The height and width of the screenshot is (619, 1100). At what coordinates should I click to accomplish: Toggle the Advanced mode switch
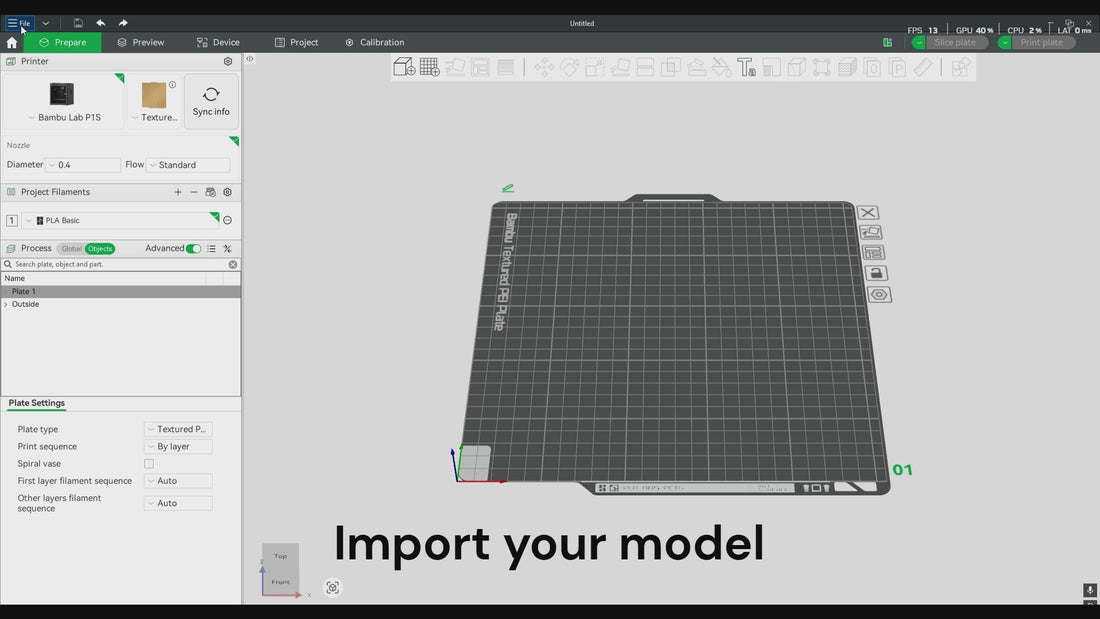[x=193, y=249]
